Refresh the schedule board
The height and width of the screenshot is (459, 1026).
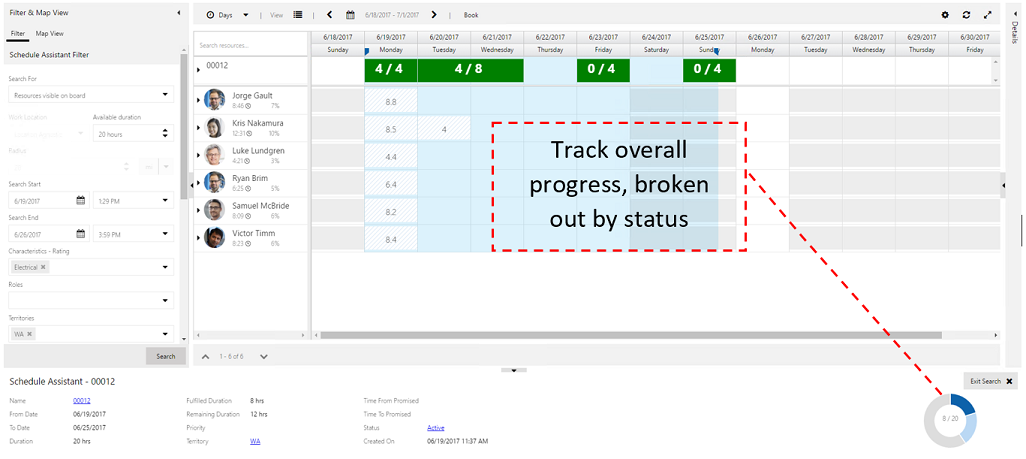[x=966, y=15]
